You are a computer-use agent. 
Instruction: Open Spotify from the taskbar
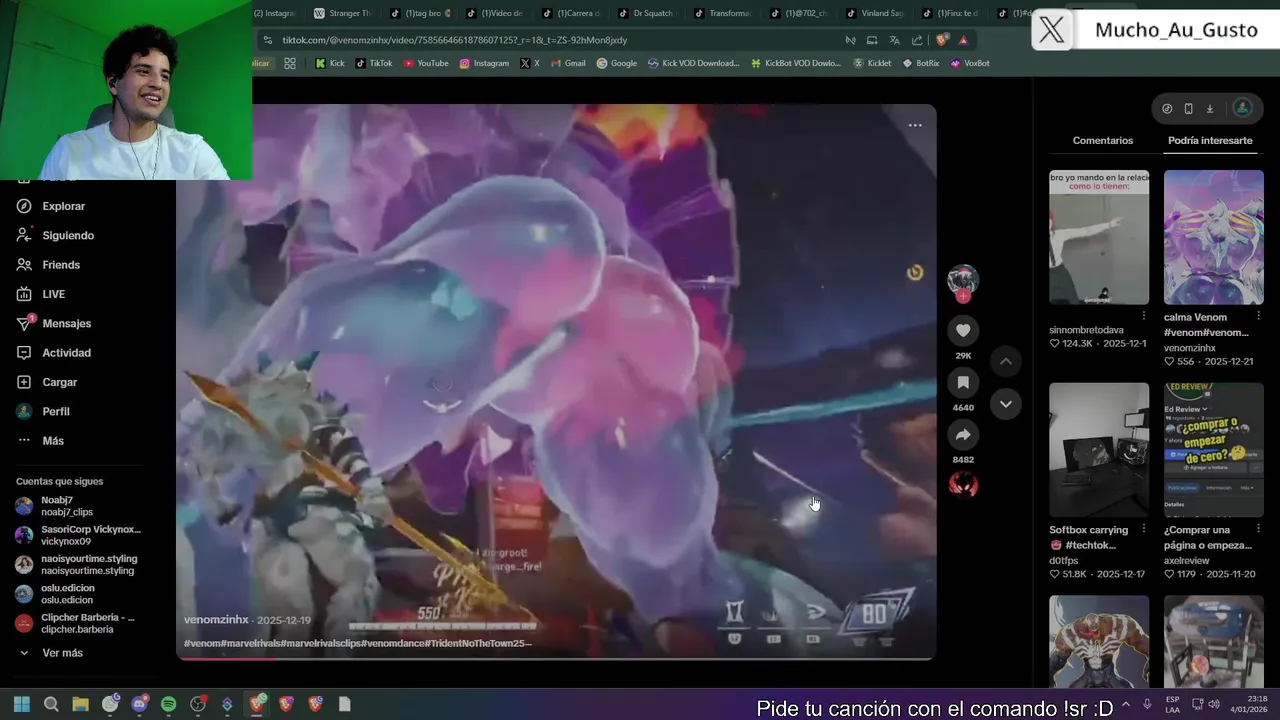coord(168,704)
